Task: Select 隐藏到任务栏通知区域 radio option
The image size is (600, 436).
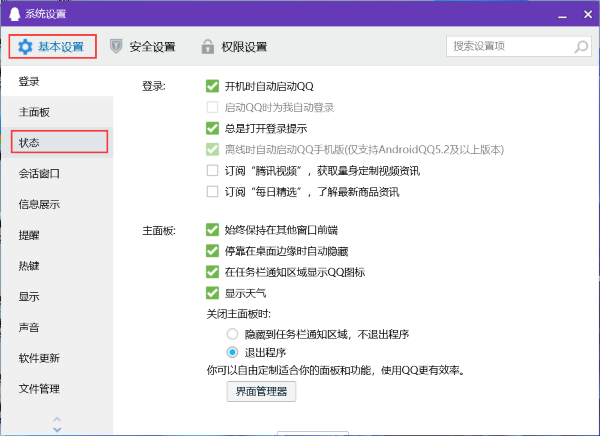Action: (232, 333)
